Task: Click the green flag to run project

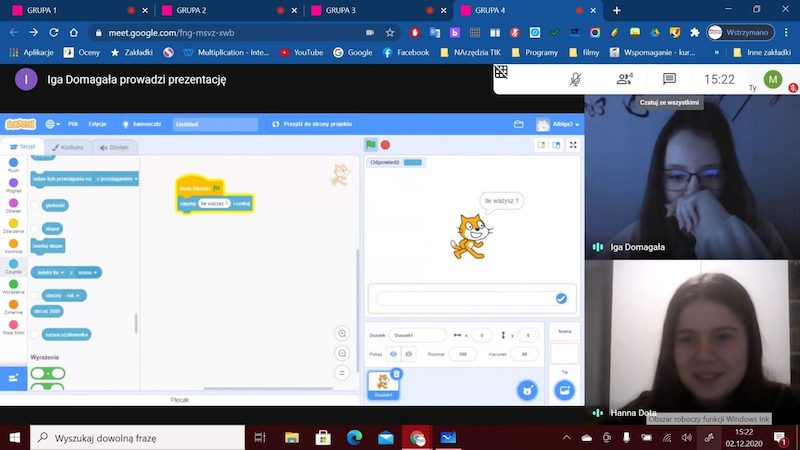Action: point(371,145)
